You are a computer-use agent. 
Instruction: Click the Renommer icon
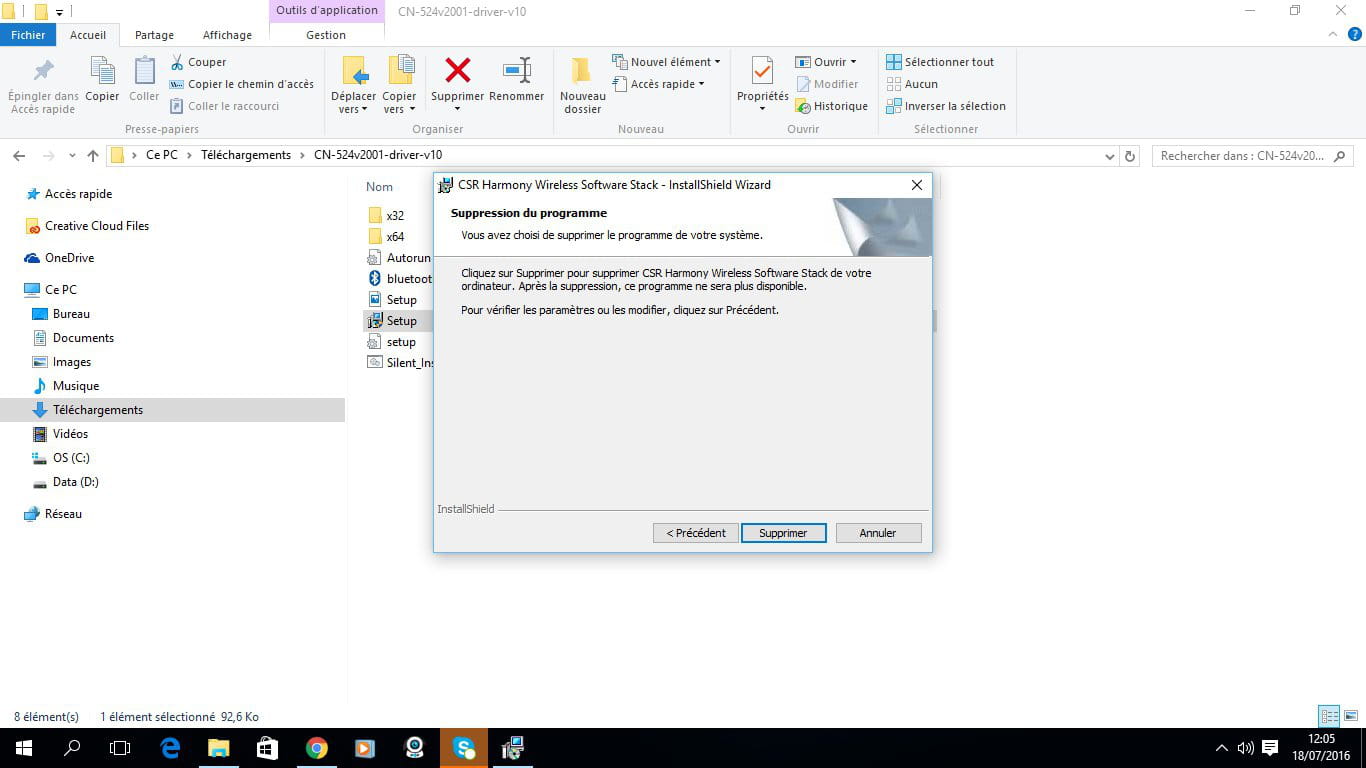pos(517,70)
